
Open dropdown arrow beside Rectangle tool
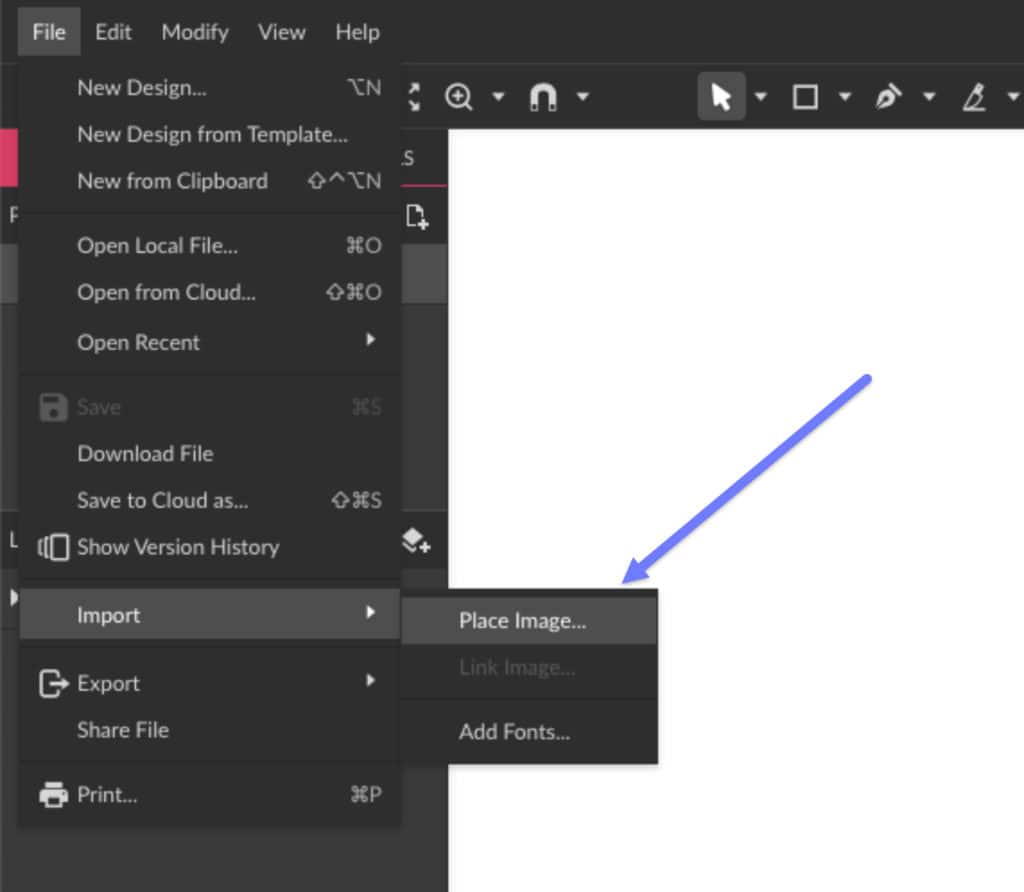pyautogui.click(x=845, y=97)
